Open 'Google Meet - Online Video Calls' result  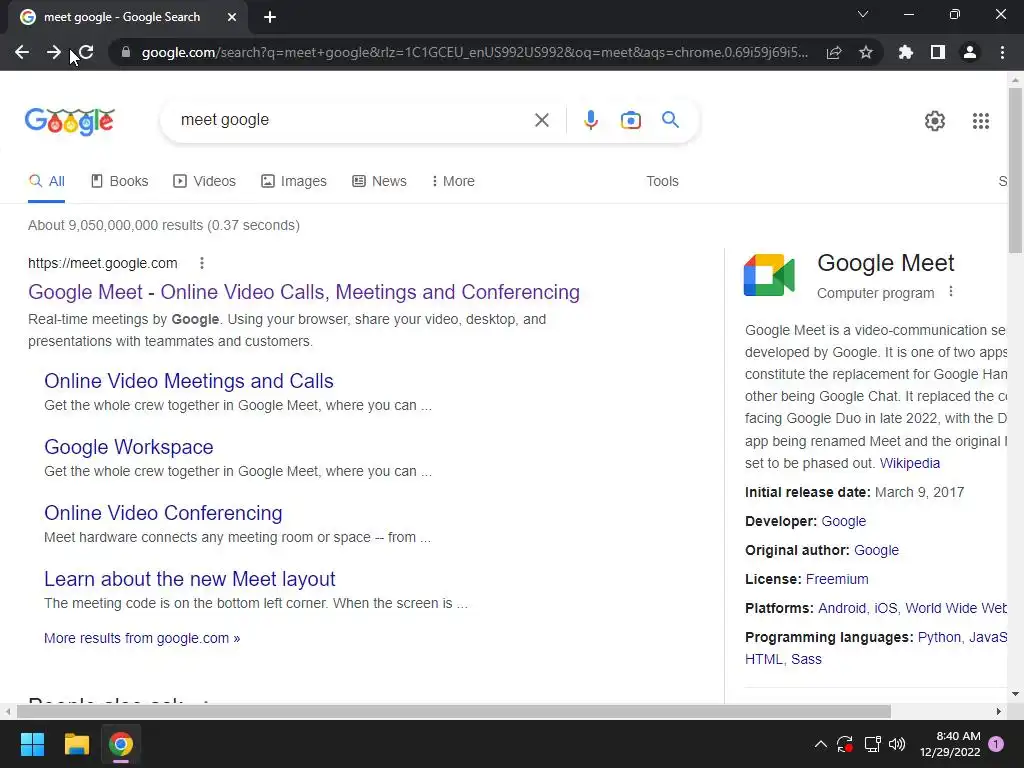[304, 292]
